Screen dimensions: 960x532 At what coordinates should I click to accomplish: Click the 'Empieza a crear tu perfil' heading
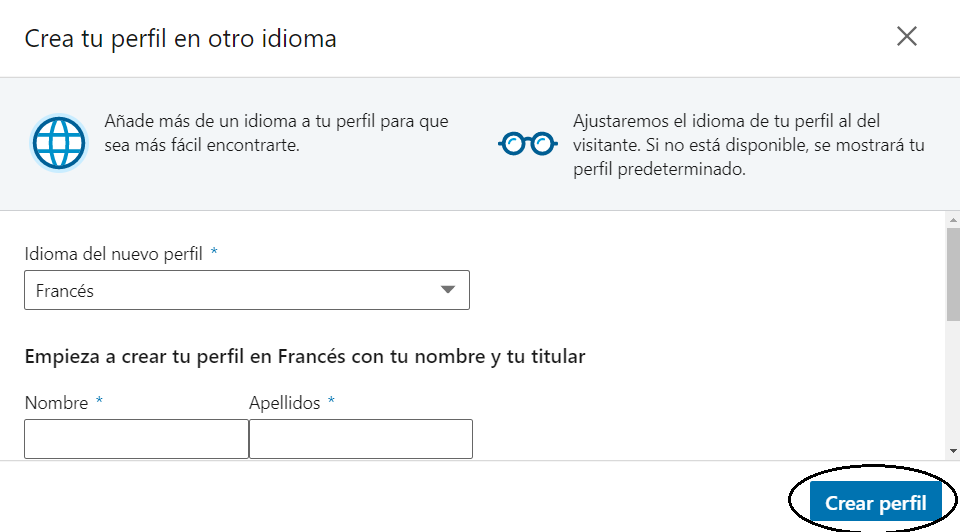point(304,356)
